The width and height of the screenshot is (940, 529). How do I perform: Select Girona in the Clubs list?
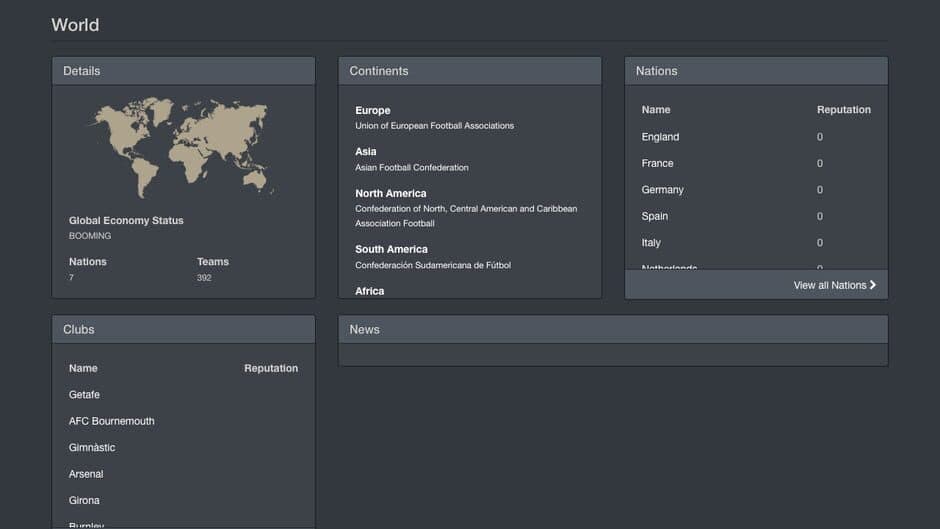84,500
